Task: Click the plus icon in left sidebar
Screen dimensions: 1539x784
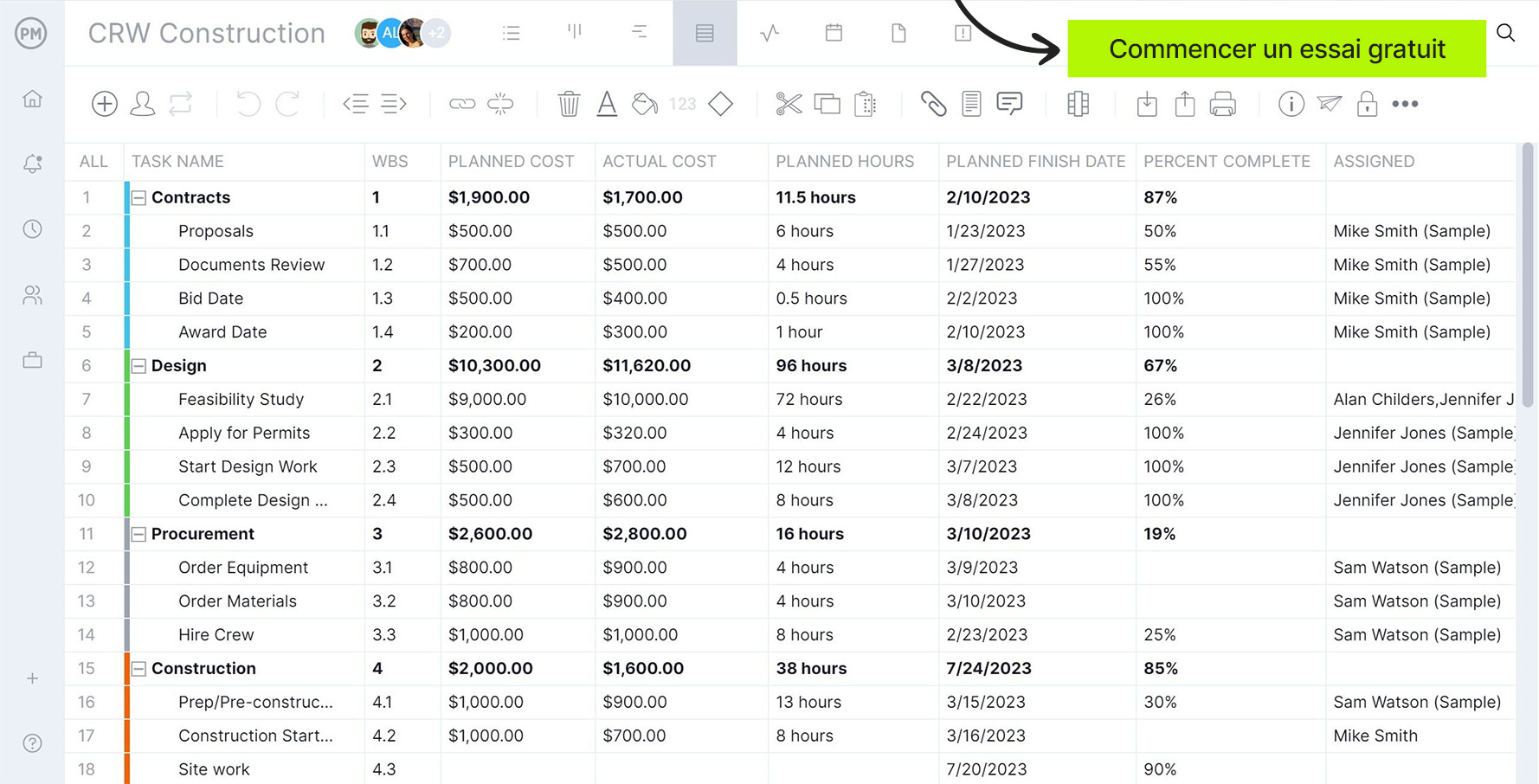Action: 32,678
